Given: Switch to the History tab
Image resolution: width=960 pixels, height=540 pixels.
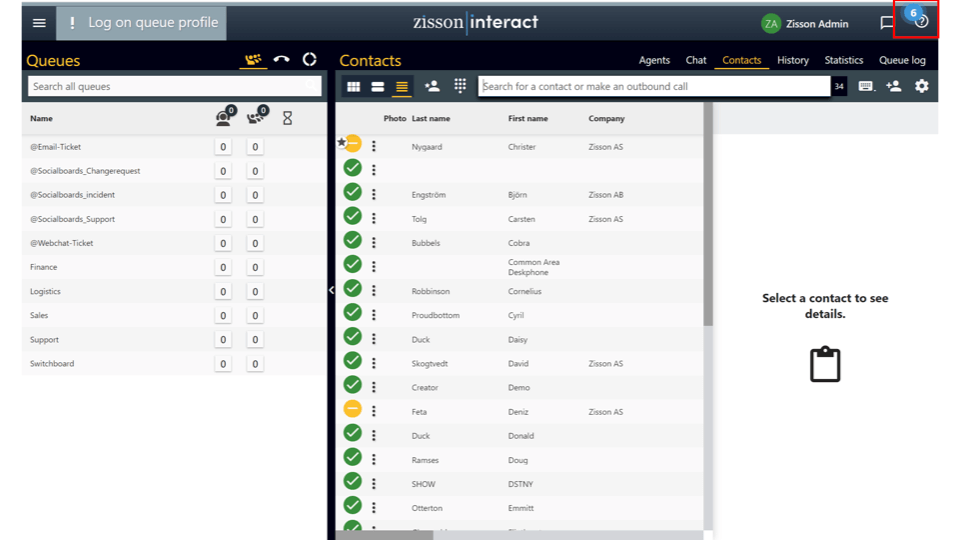Looking at the screenshot, I should pos(793,60).
